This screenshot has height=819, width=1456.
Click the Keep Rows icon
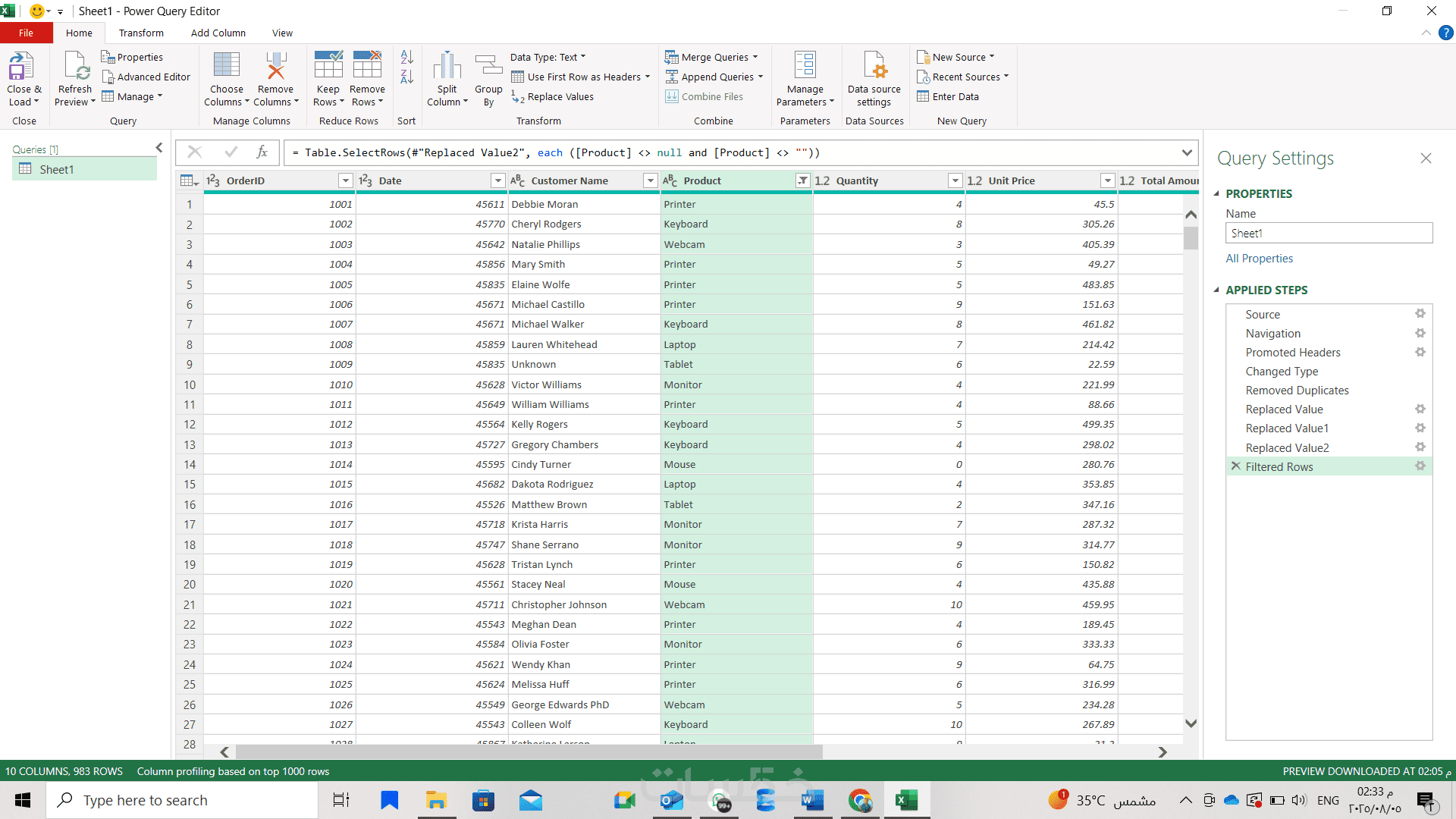(x=328, y=67)
